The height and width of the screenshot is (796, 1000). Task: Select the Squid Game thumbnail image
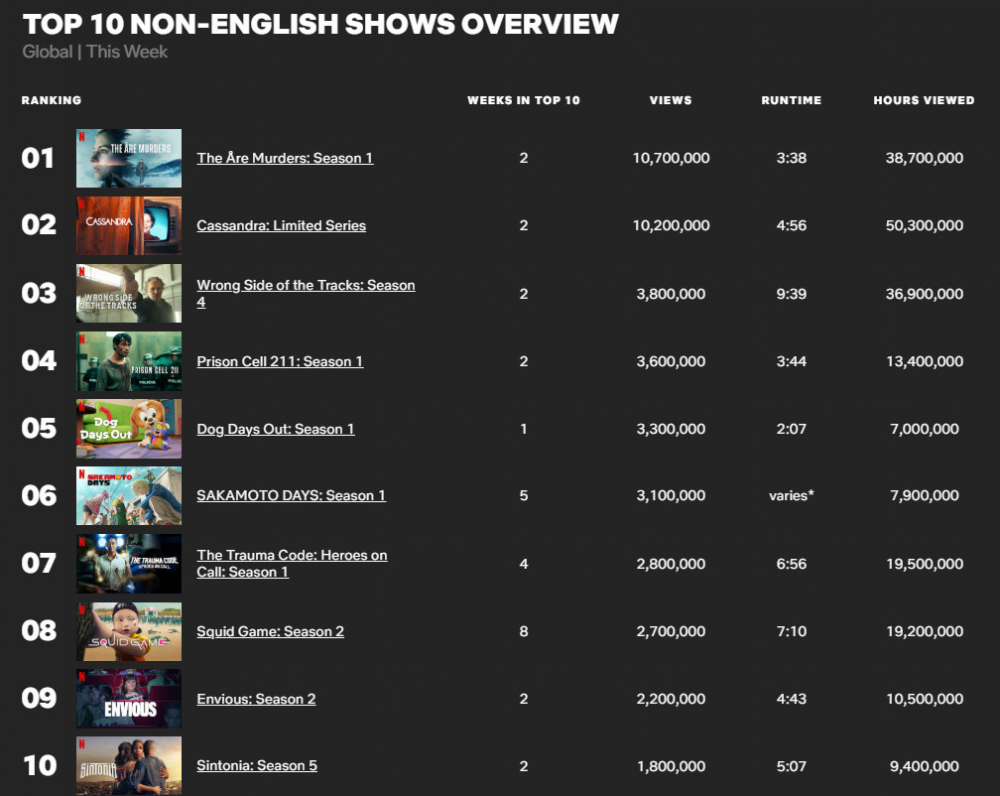129,632
